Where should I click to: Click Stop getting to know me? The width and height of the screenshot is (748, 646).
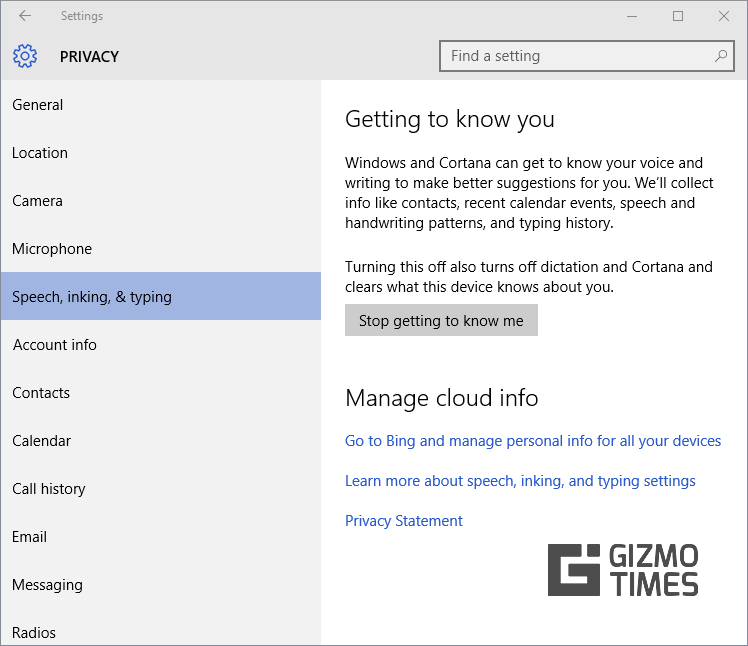[x=441, y=320]
